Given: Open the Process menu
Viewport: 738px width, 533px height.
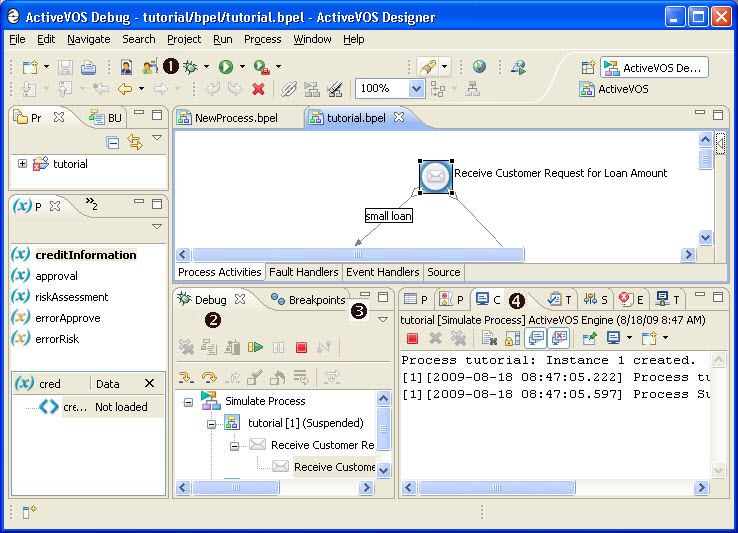Looking at the screenshot, I should click(x=263, y=39).
